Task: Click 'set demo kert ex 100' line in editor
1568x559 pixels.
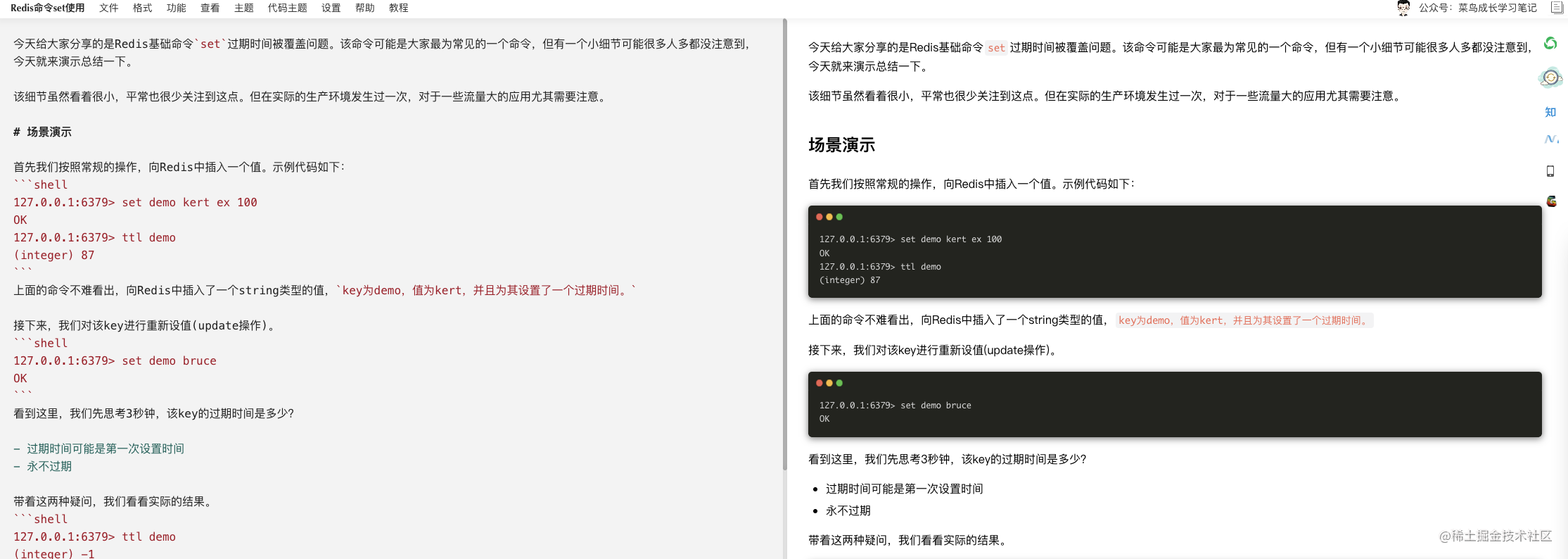Action: point(135,202)
